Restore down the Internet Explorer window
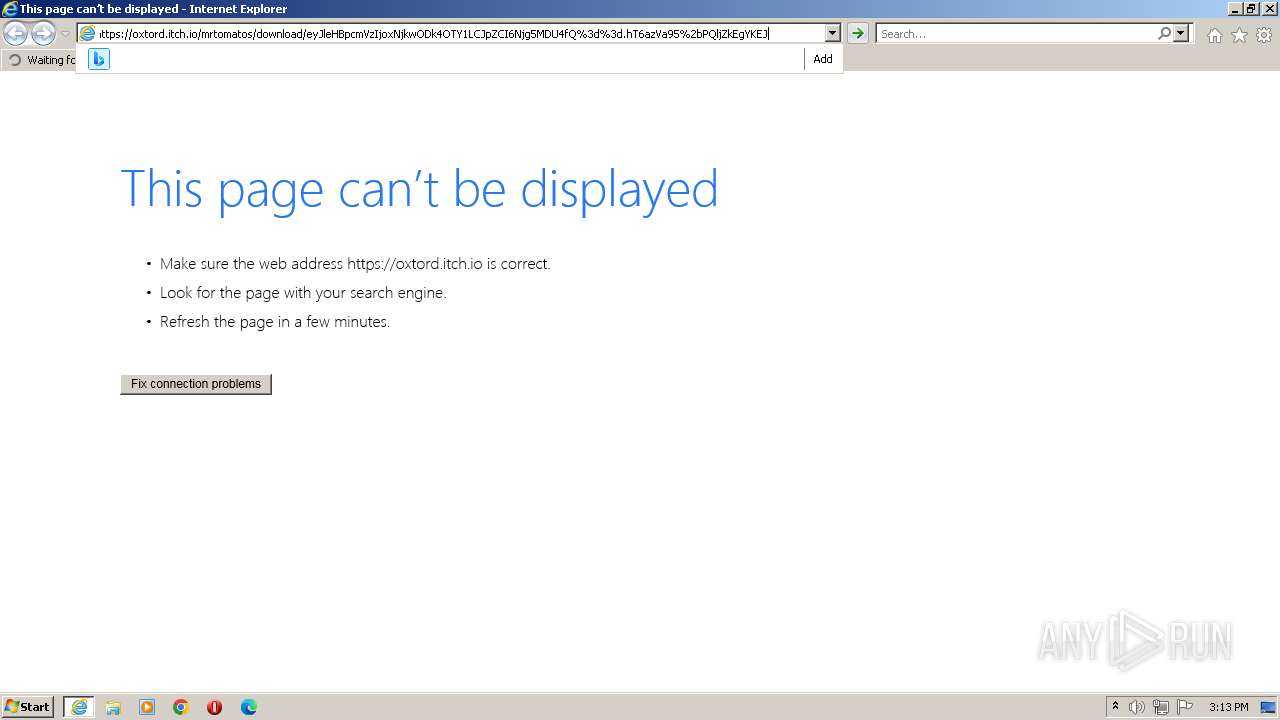The image size is (1280, 720). point(1251,9)
